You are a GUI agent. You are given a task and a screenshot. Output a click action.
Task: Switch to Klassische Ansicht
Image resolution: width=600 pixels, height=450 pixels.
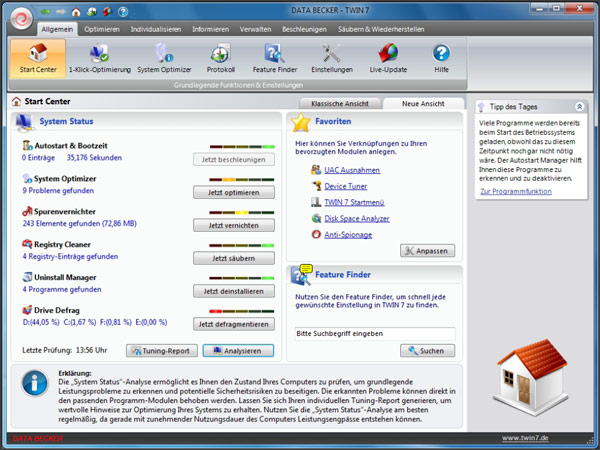tap(340, 104)
